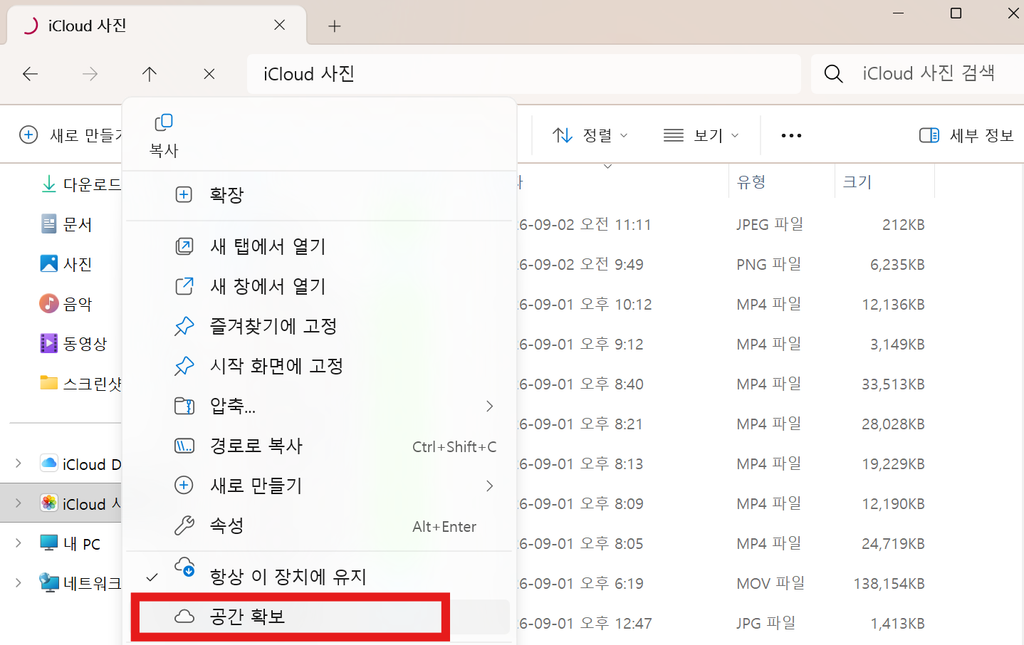This screenshot has height=645, width=1024.
Task: Click the iCloud 사진 address bar
Action: point(524,74)
